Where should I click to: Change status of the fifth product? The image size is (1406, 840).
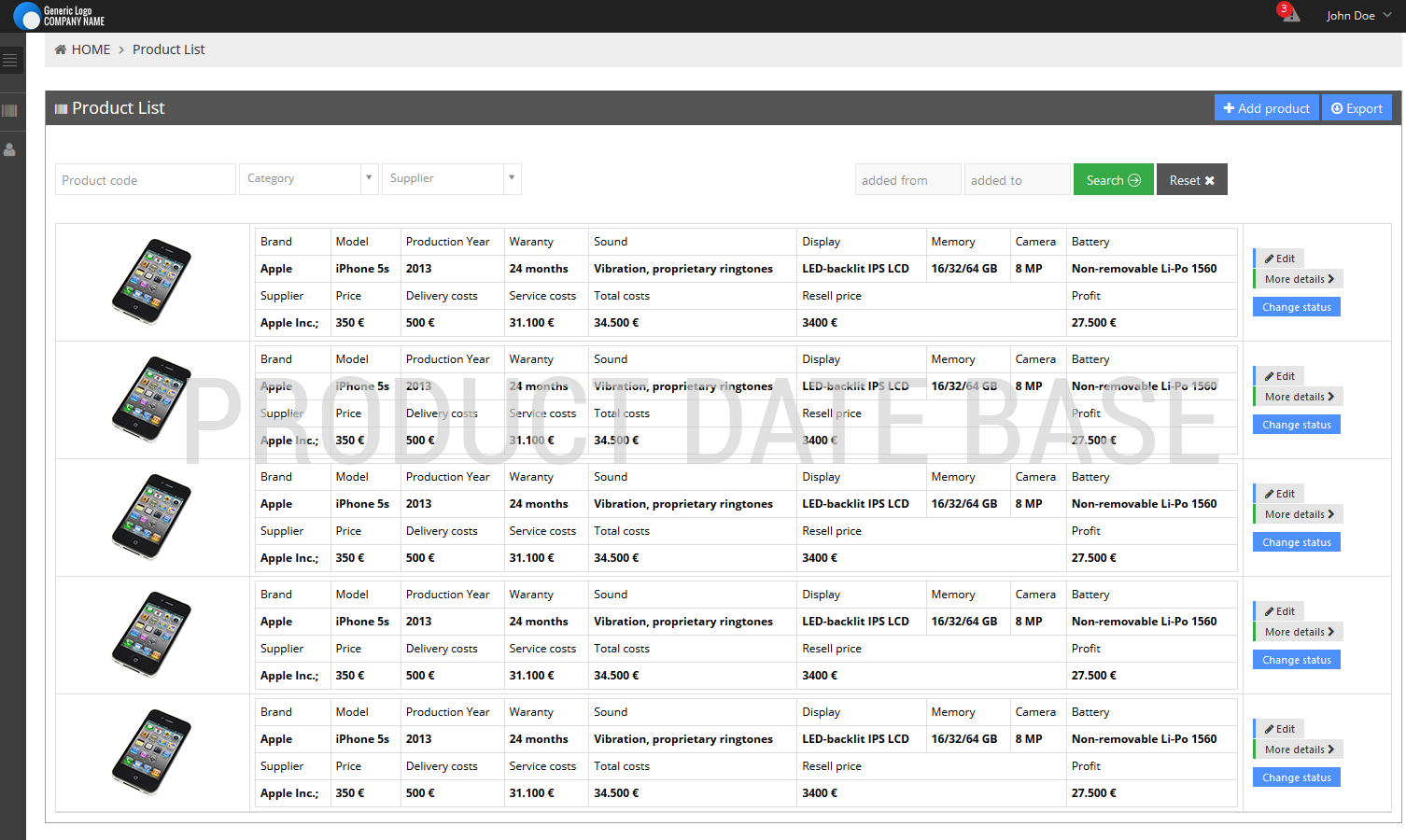click(1297, 777)
